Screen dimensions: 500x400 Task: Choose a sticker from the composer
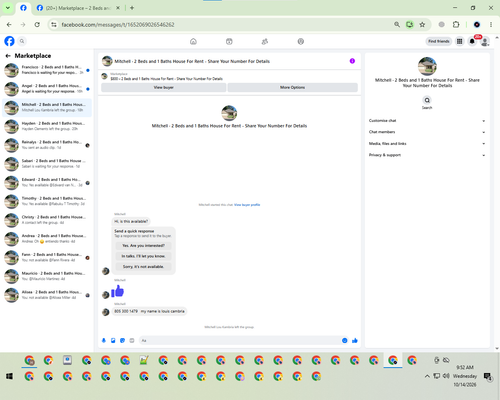123,340
